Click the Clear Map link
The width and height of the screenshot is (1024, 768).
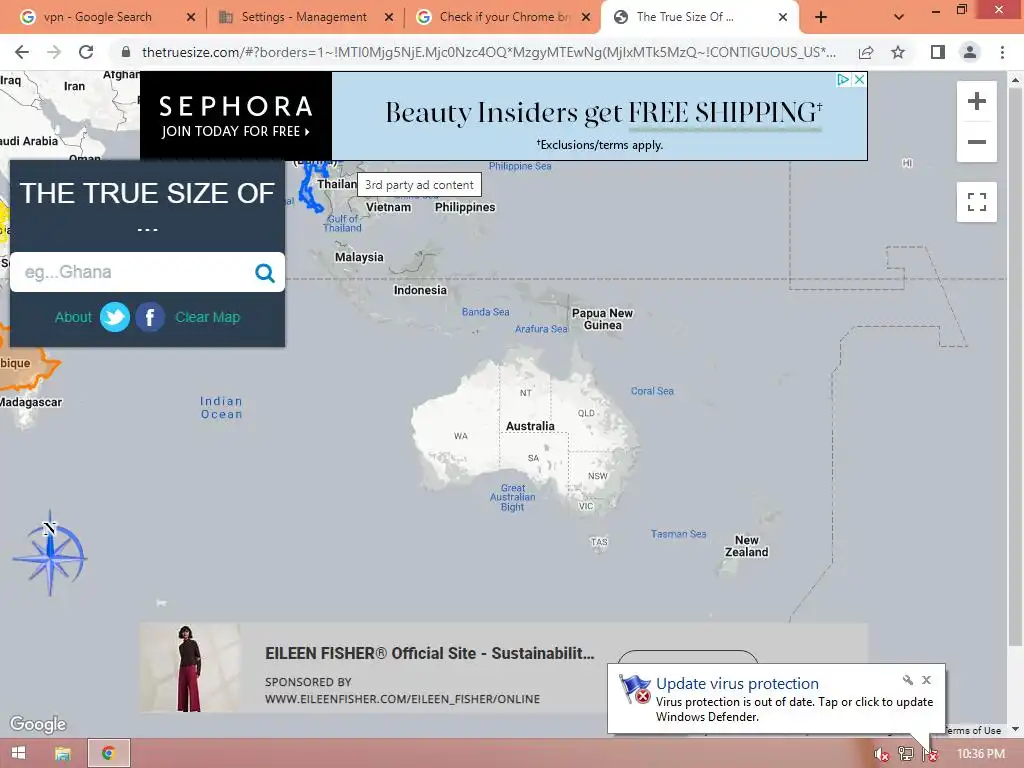[208, 317]
